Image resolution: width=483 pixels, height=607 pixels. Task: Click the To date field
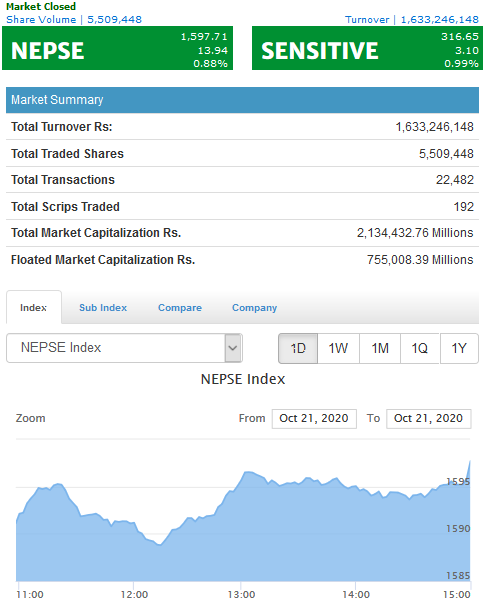pos(428,418)
